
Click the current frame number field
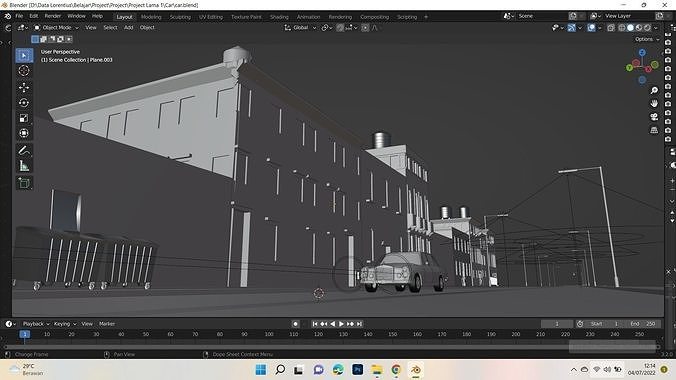[557, 324]
